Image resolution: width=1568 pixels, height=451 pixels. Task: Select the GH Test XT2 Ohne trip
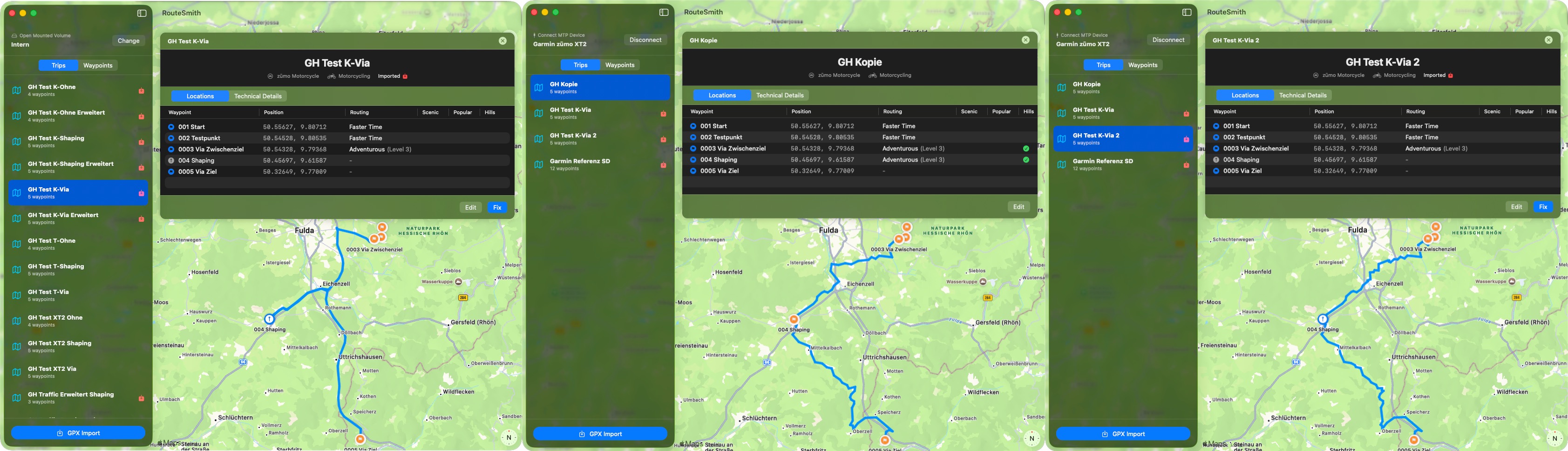pyautogui.click(x=78, y=321)
